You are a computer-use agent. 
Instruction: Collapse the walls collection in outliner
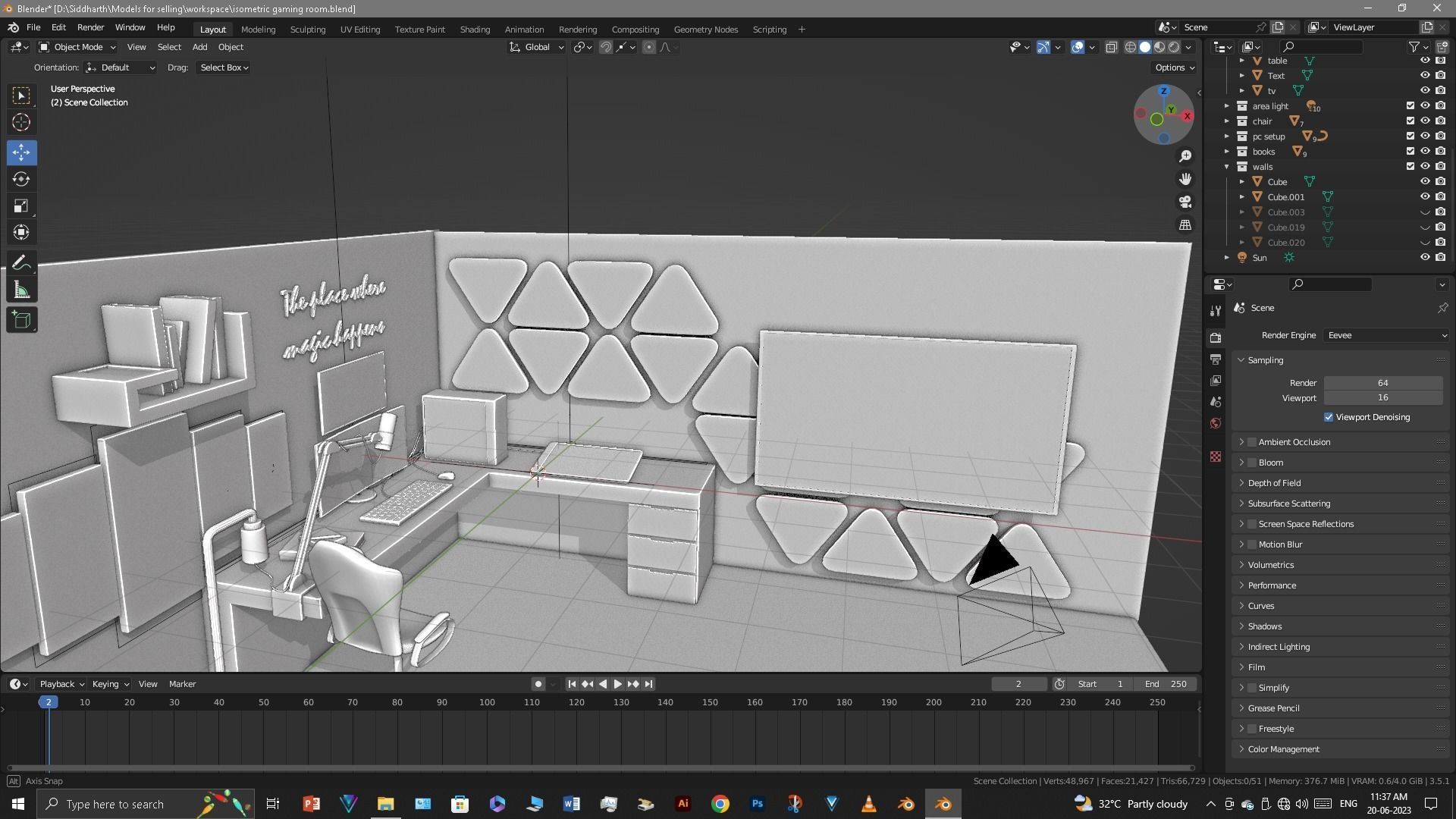(x=1227, y=167)
